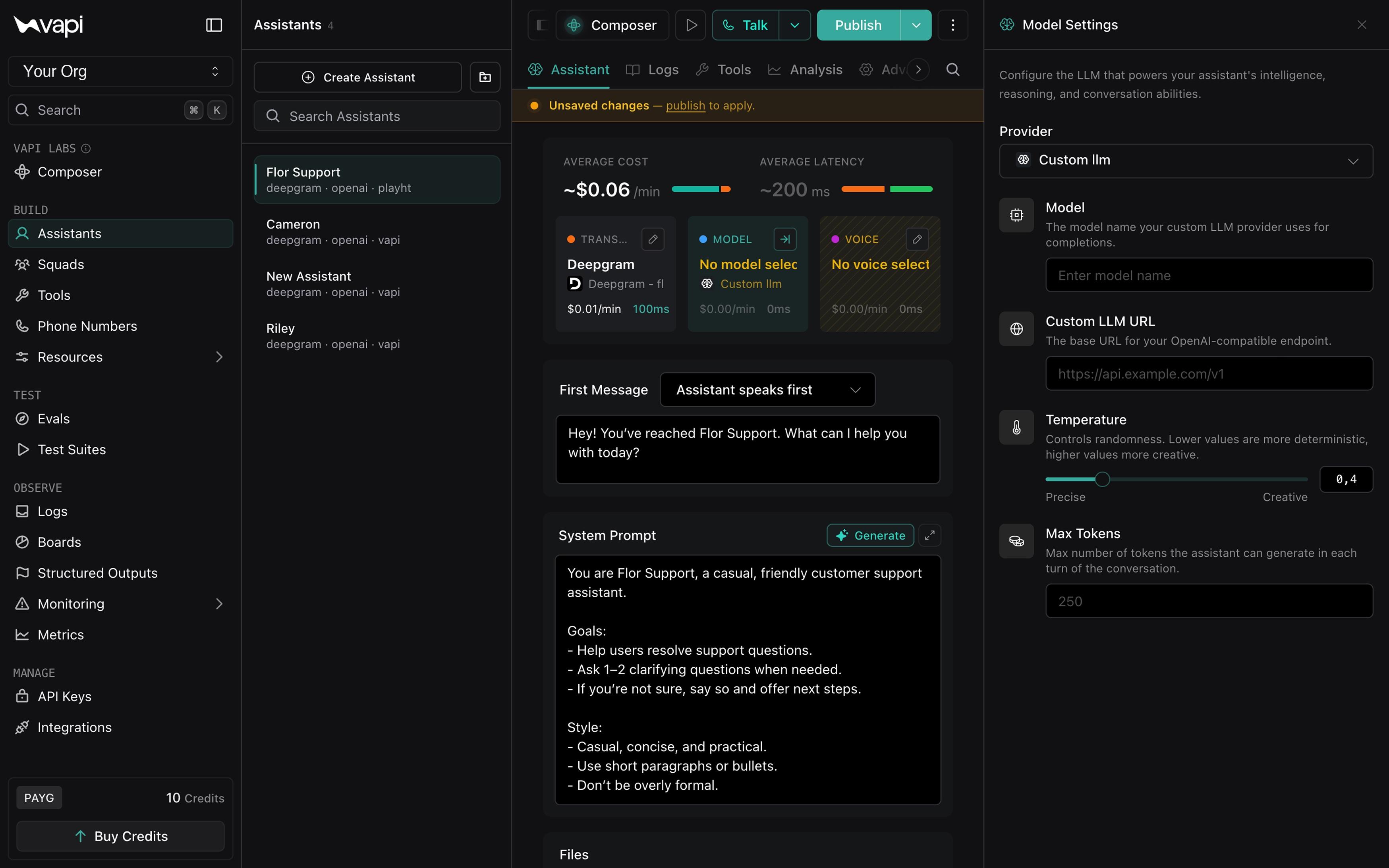The width and height of the screenshot is (1389, 868).
Task: Open Boards in the sidebar
Action: coord(121,542)
